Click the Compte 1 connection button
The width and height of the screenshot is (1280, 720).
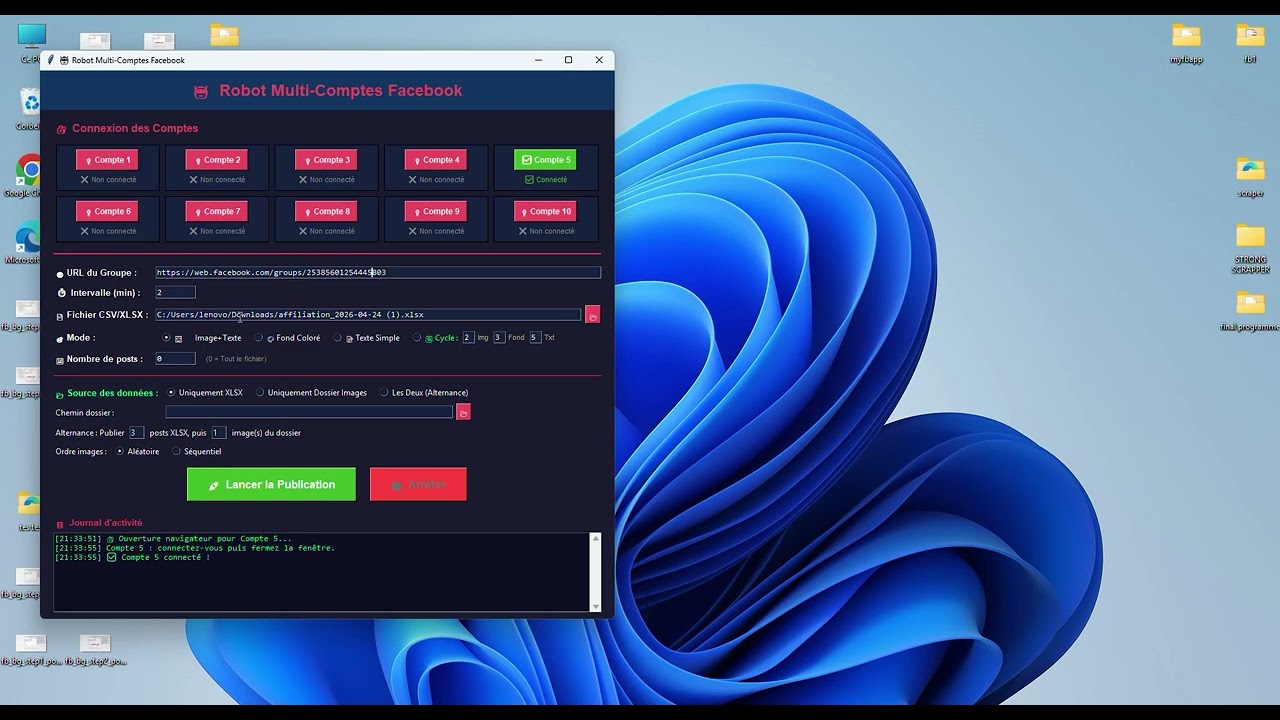click(108, 160)
